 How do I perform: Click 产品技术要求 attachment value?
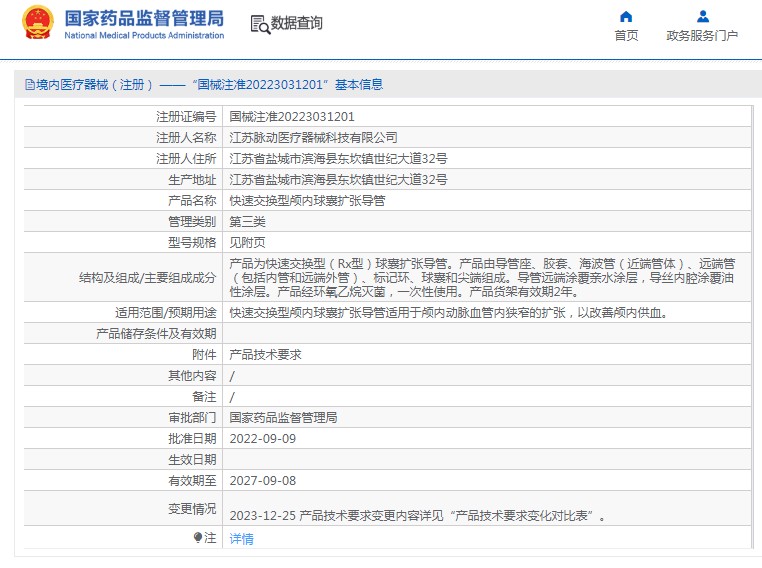coord(265,355)
